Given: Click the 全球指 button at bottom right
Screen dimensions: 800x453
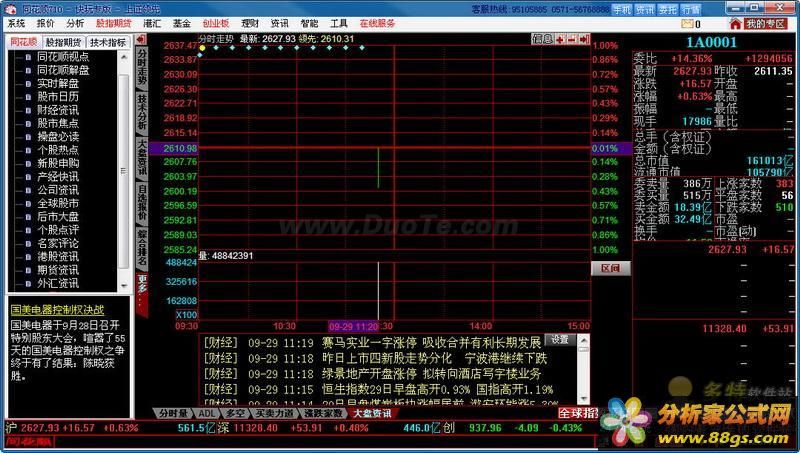Looking at the screenshot, I should [578, 413].
